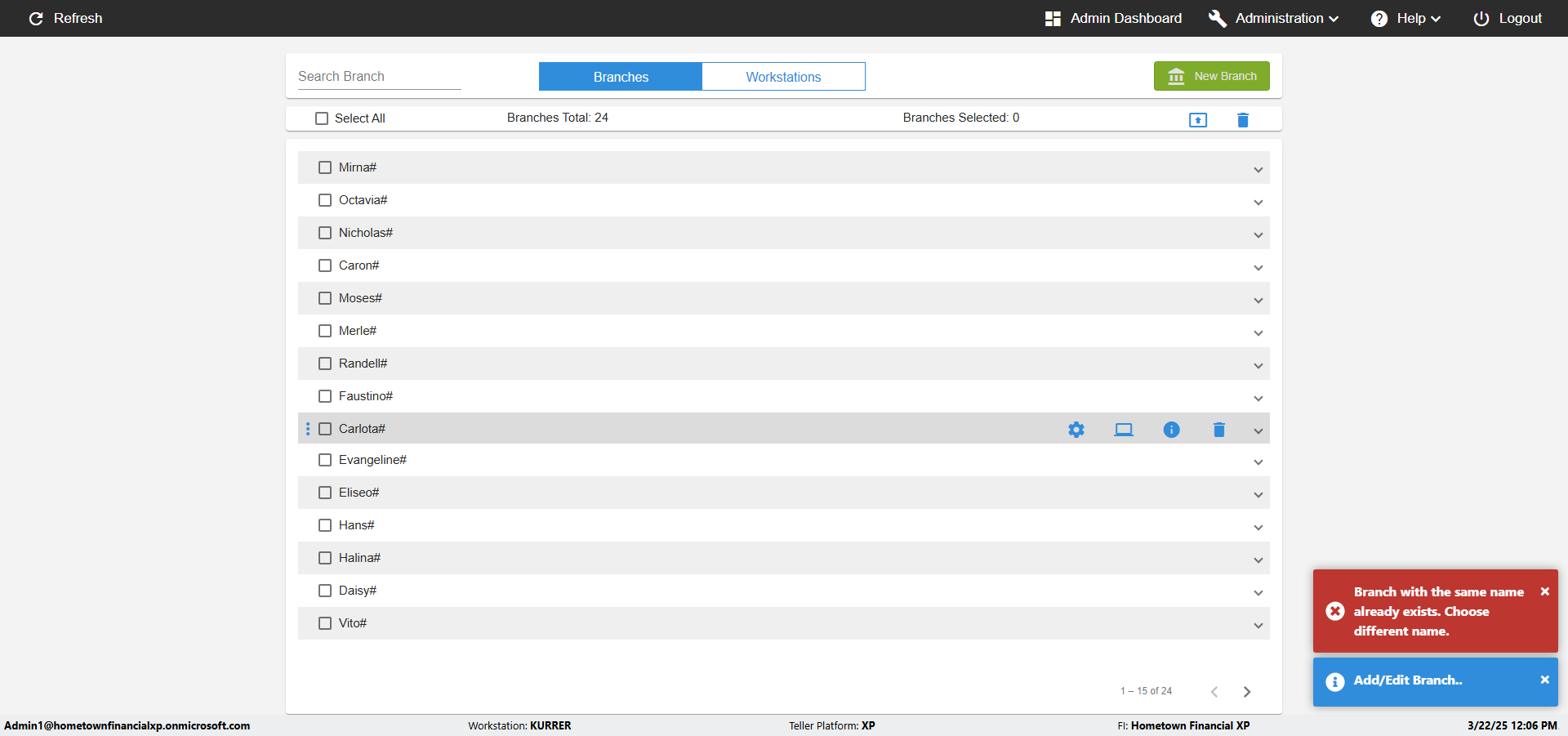Screen dimensions: 1568x736
Task: Open the Administration dropdown menu
Action: tap(1274, 18)
